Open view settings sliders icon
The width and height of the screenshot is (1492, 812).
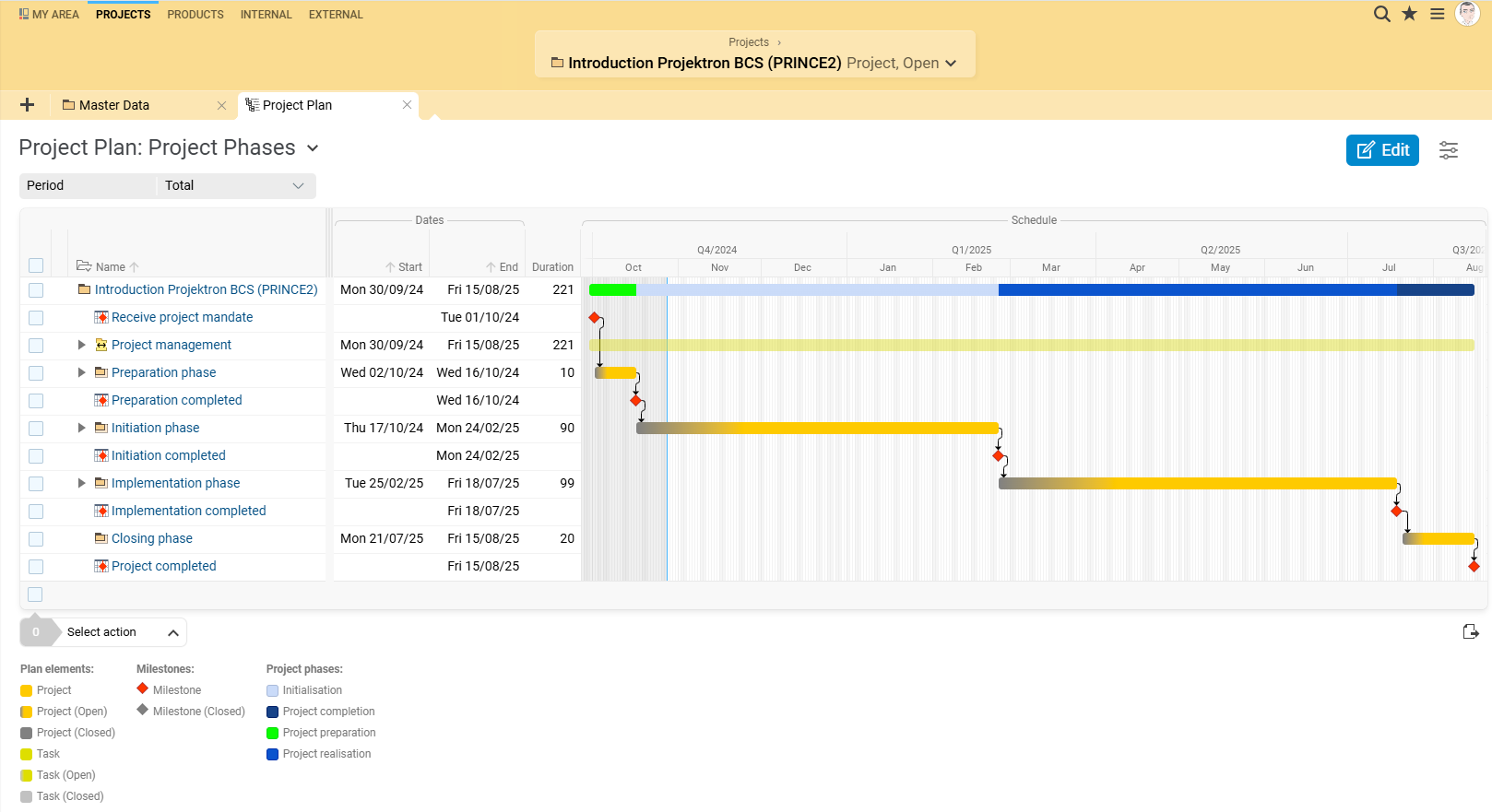coord(1449,150)
